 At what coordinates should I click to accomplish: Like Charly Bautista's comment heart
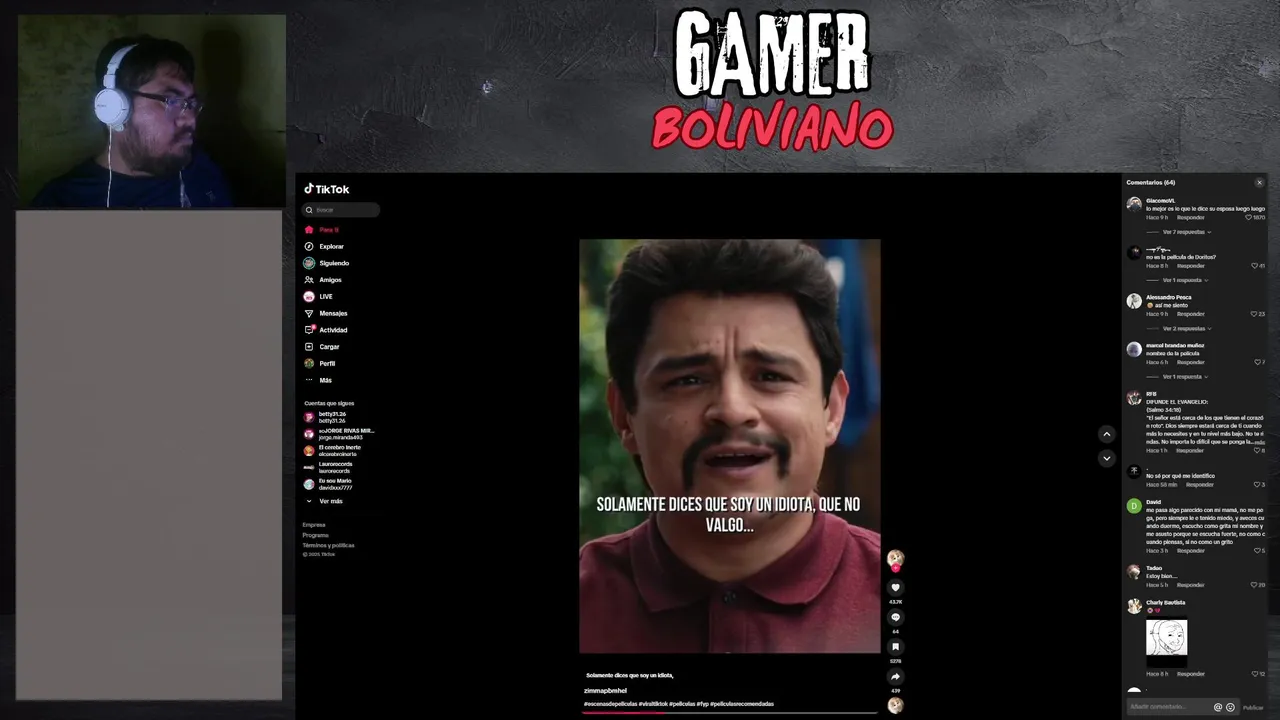[x=1256, y=674]
